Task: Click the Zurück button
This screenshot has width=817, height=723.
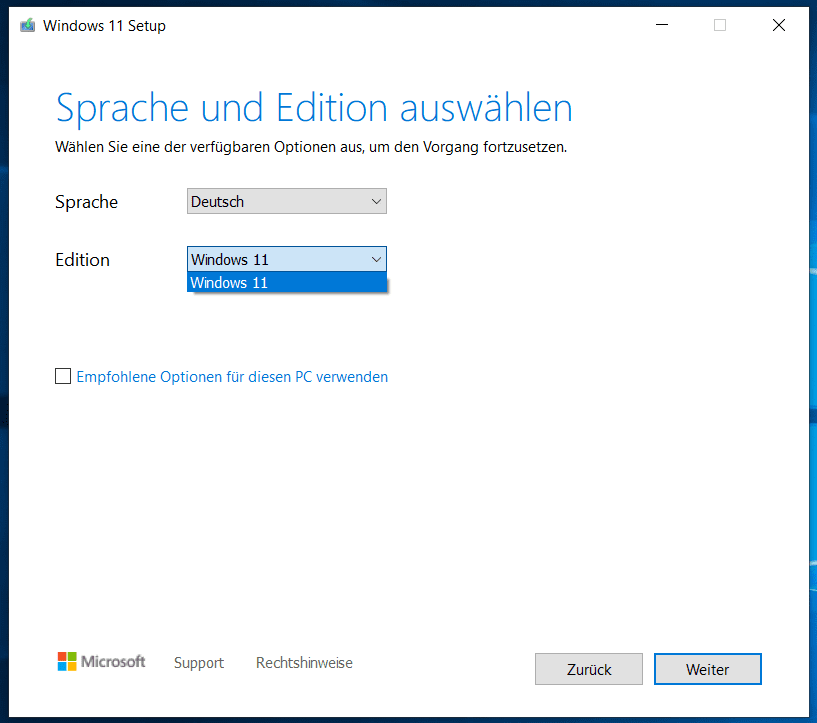Action: pyautogui.click(x=589, y=669)
